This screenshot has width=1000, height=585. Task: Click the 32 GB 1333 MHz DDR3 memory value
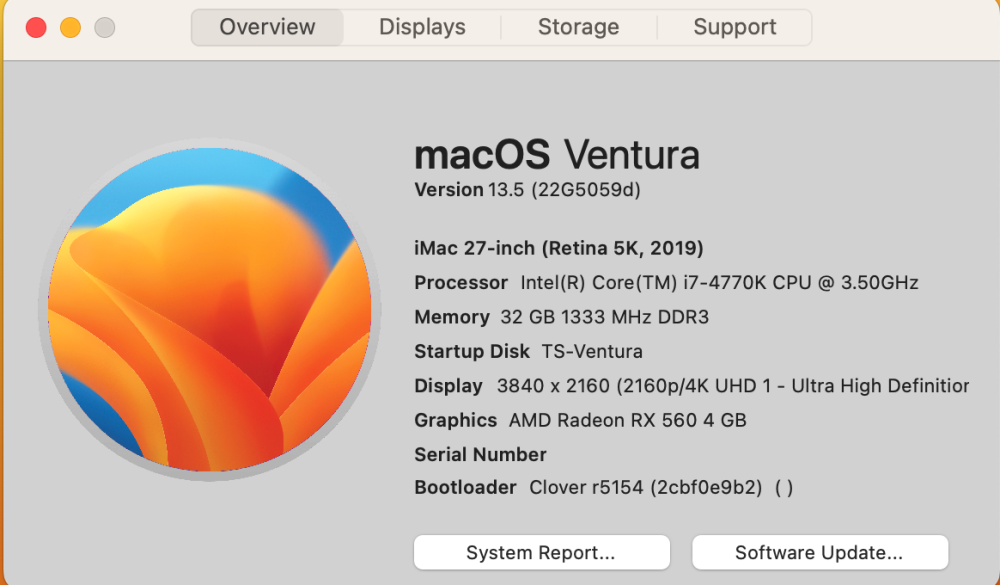tap(605, 317)
